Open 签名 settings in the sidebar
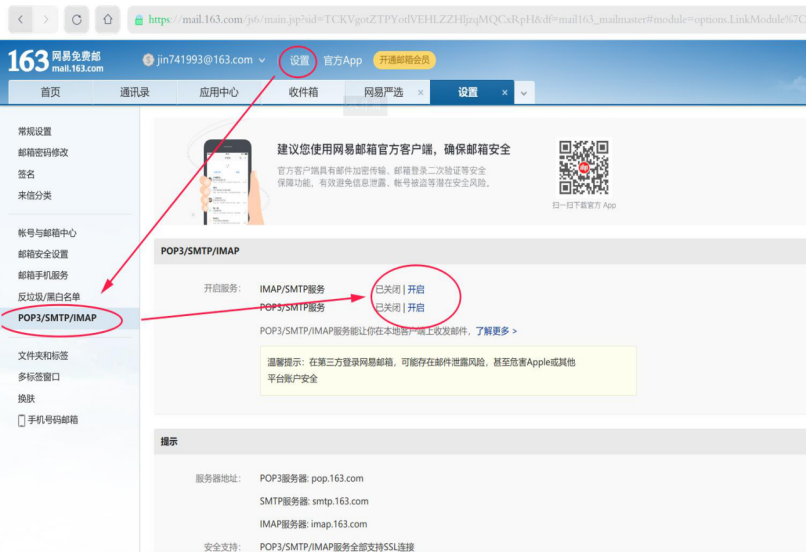 (26, 174)
